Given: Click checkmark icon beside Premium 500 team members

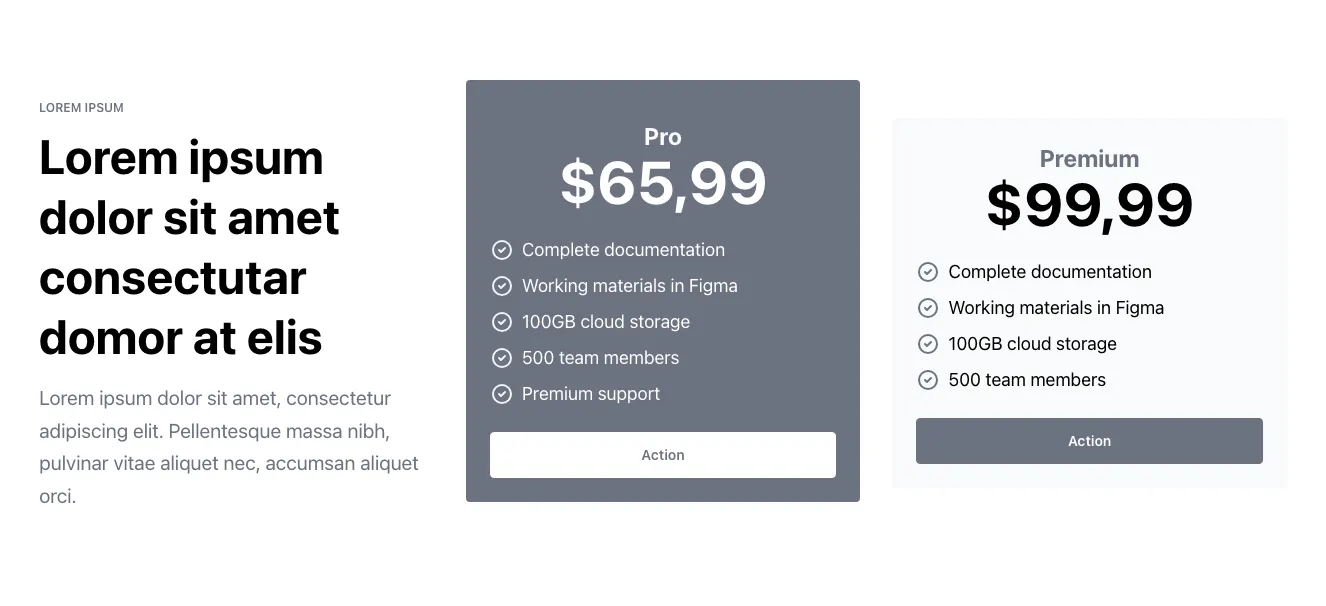Looking at the screenshot, I should coord(928,380).
